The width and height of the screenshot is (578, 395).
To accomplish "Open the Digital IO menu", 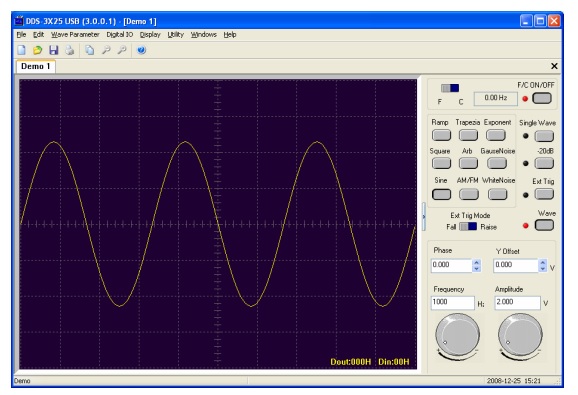I will tap(119, 35).
